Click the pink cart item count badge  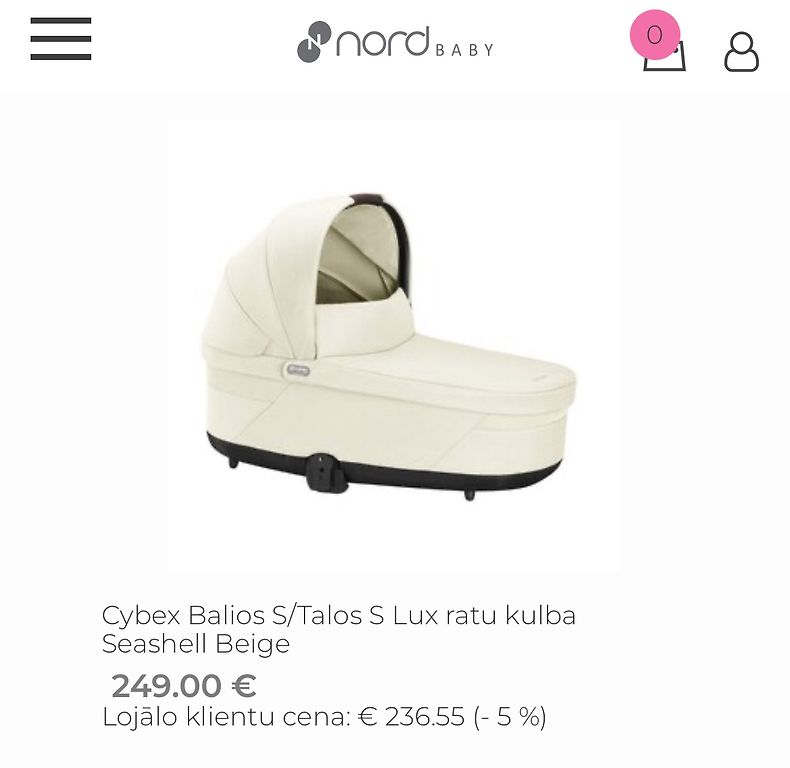(655, 35)
